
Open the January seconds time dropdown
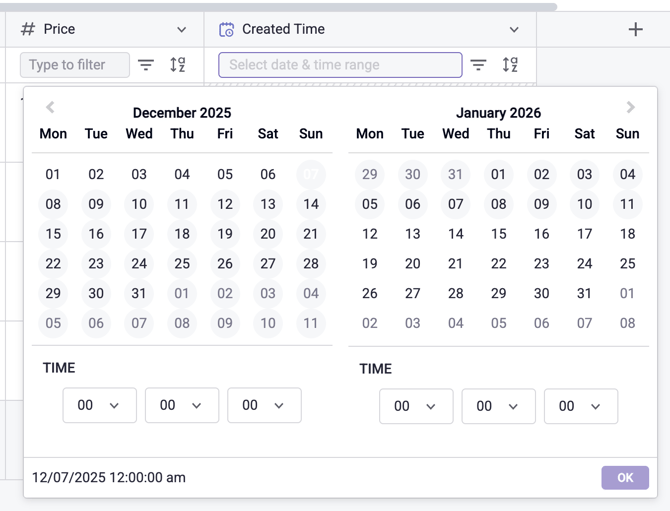580,406
